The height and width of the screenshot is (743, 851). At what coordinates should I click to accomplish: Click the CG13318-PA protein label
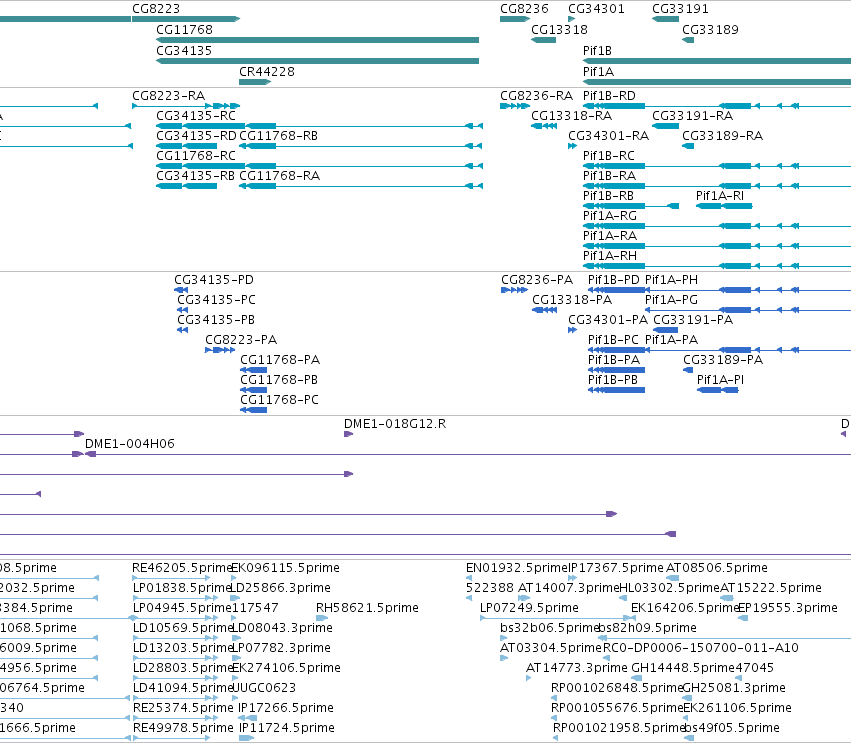(x=571, y=300)
